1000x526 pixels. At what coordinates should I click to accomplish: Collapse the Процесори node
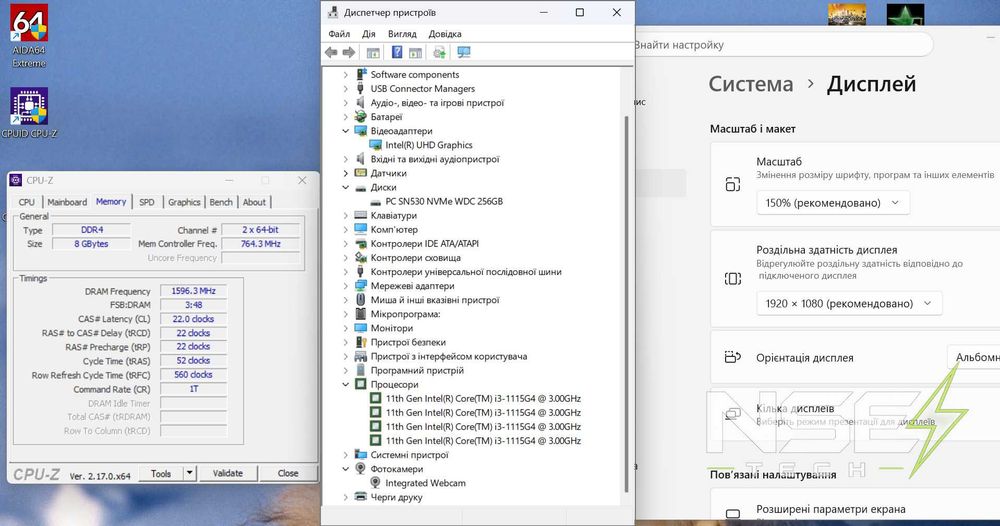[346, 384]
